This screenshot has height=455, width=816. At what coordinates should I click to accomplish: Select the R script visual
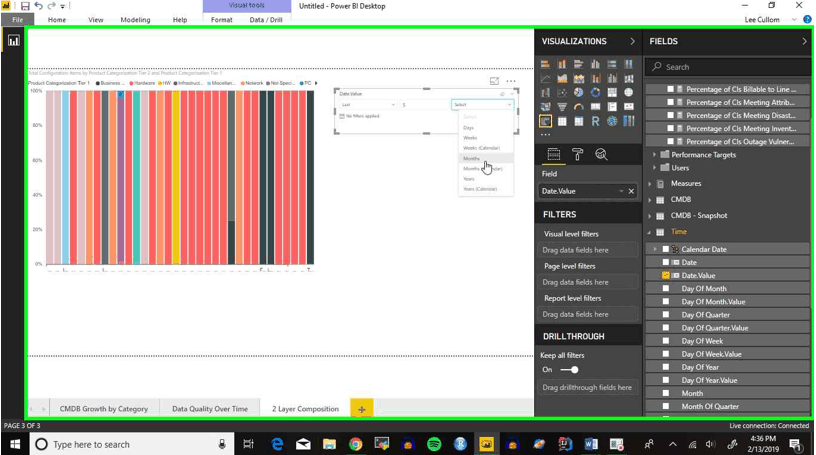click(595, 121)
